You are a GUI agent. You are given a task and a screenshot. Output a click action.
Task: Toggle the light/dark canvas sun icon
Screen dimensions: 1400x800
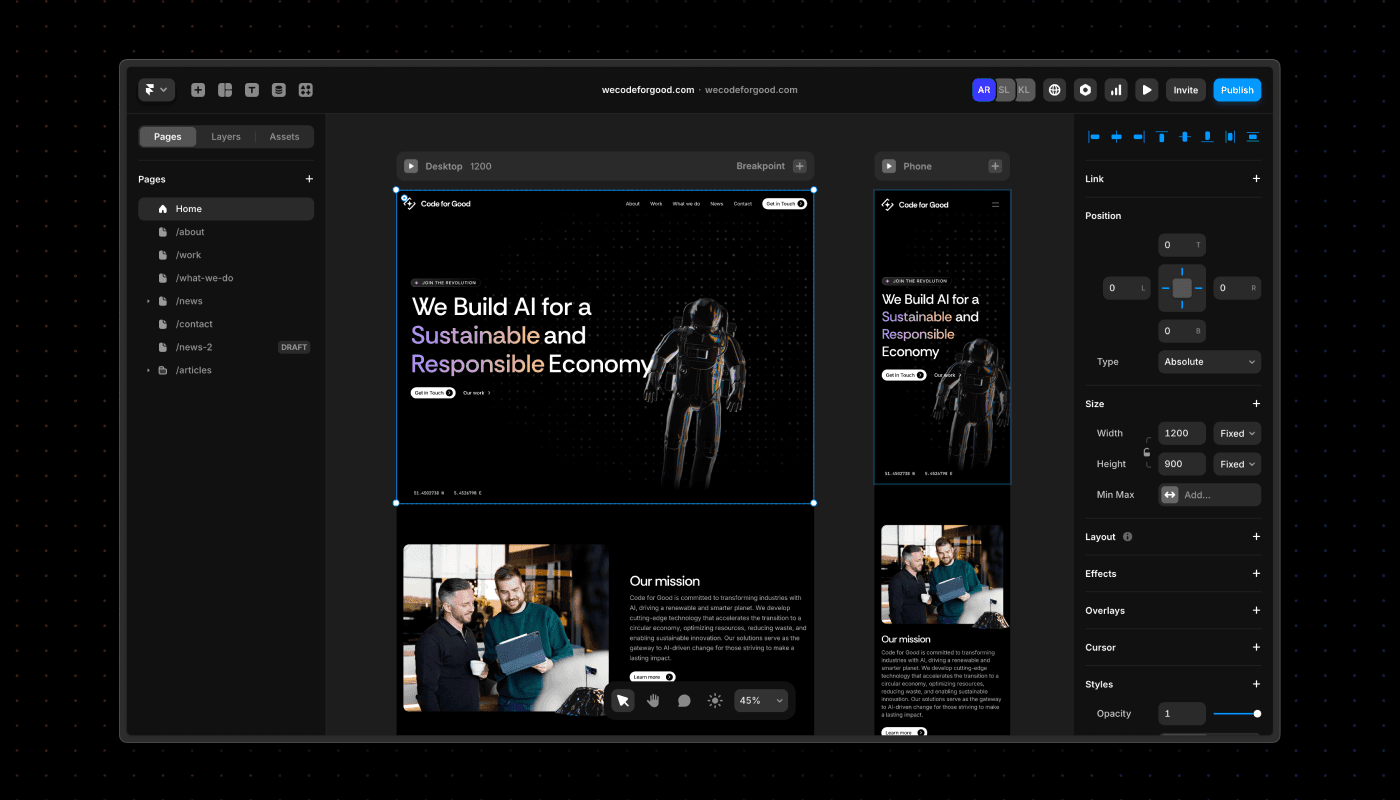[715, 701]
